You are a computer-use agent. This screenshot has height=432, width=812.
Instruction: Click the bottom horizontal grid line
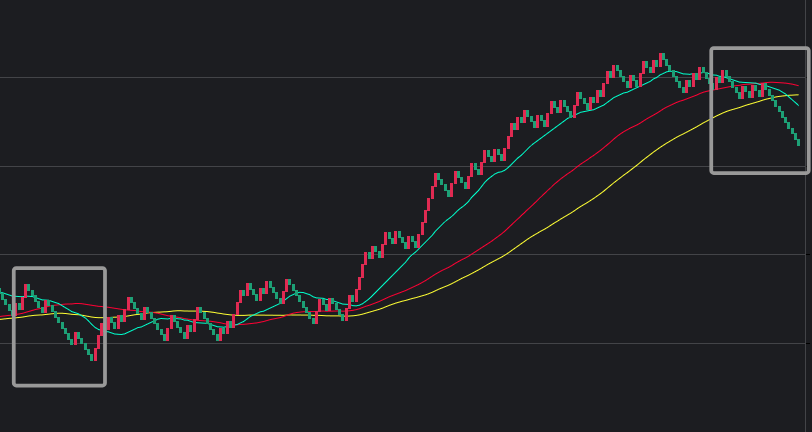point(400,343)
